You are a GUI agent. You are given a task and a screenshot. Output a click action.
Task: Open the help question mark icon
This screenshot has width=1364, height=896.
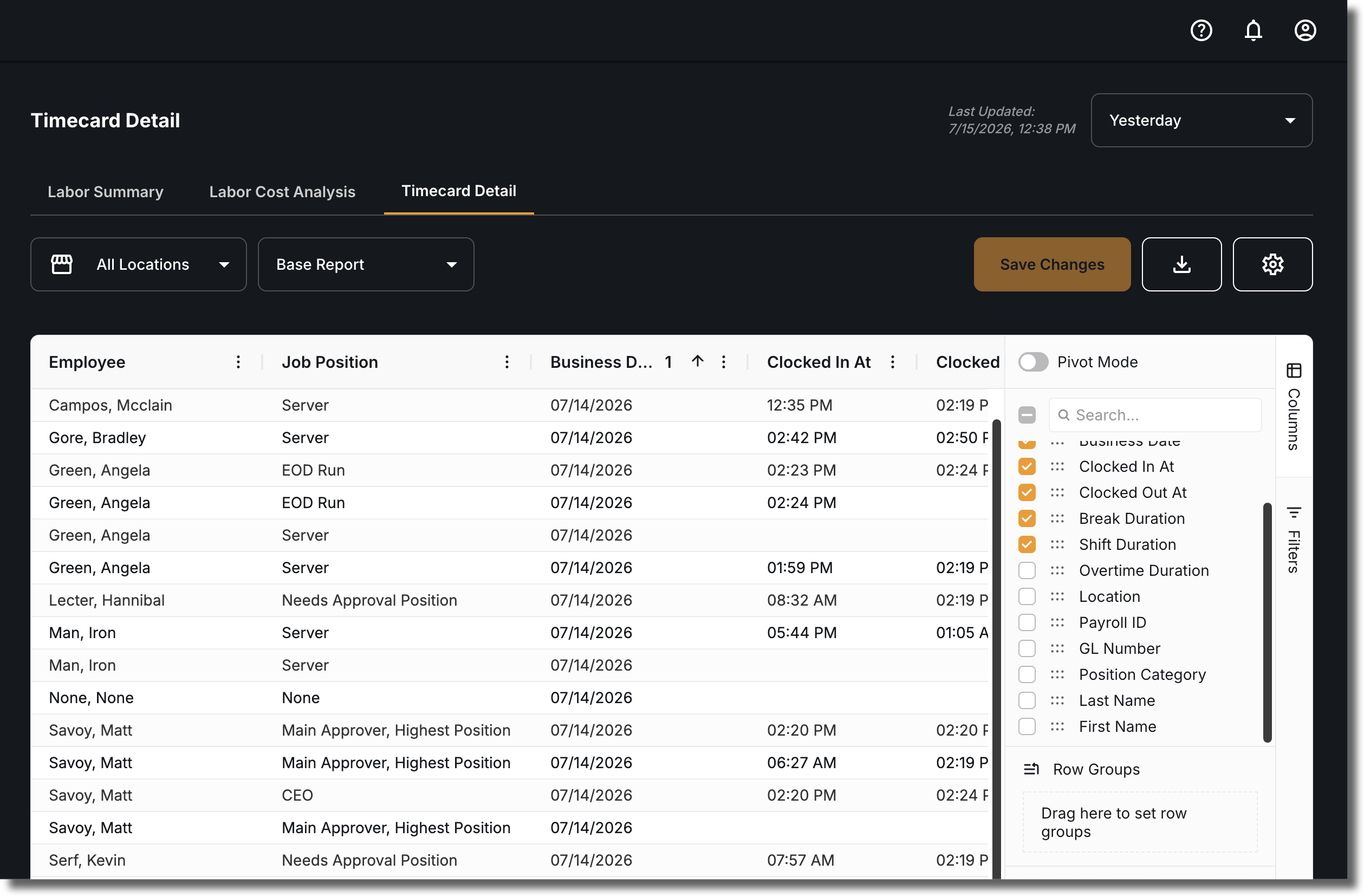(x=1200, y=30)
